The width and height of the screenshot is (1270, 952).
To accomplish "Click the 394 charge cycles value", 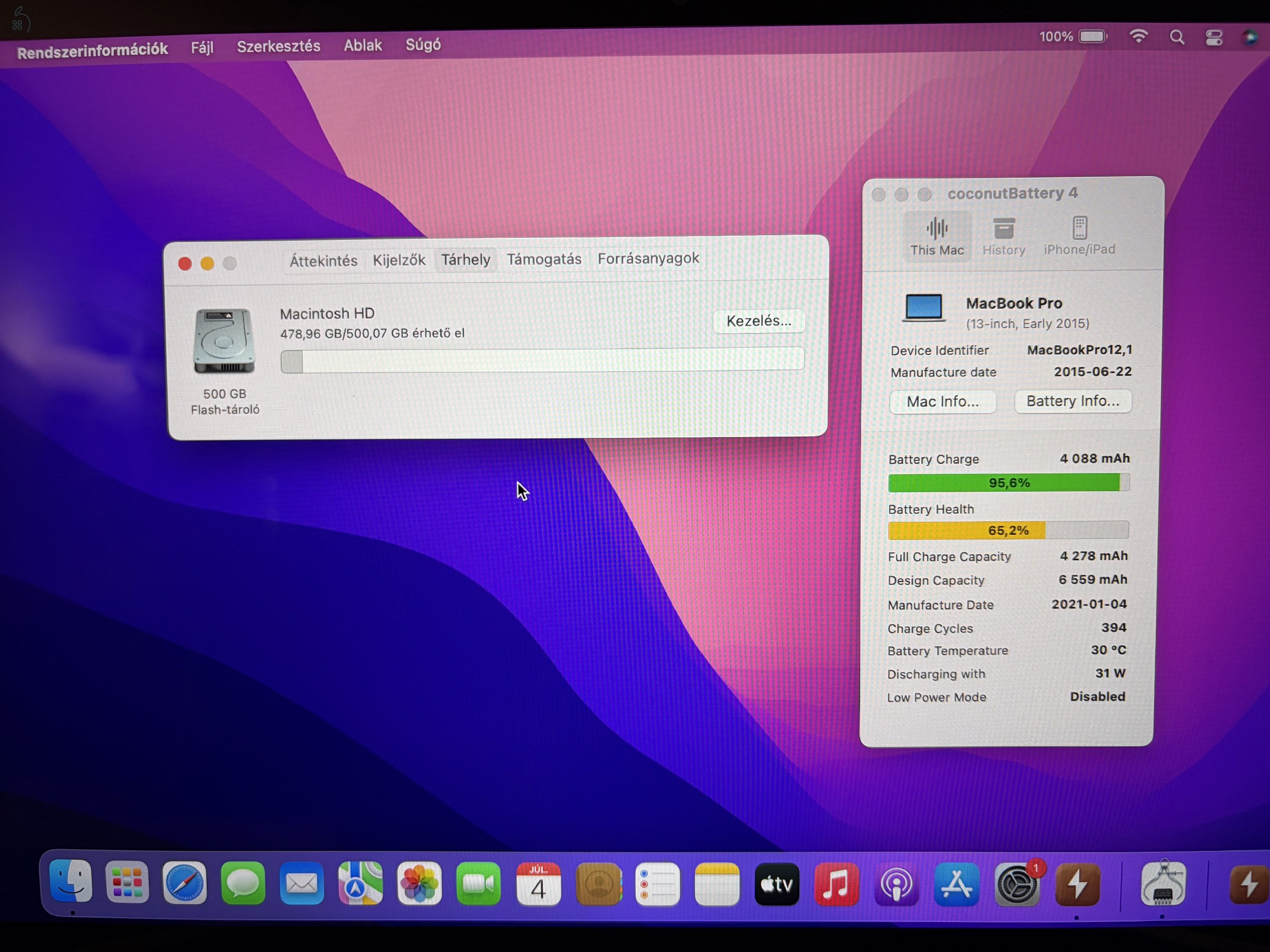I will pyautogui.click(x=1113, y=627).
